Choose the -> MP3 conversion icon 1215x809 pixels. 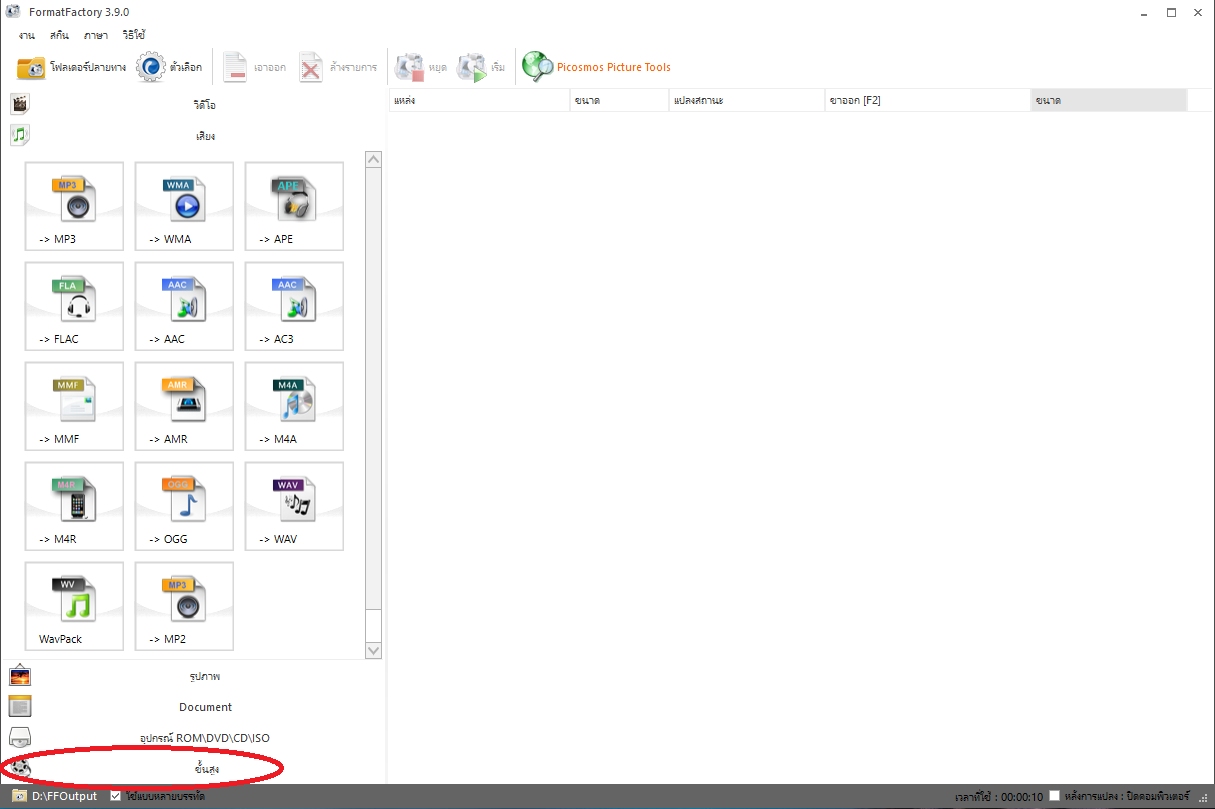[75, 207]
